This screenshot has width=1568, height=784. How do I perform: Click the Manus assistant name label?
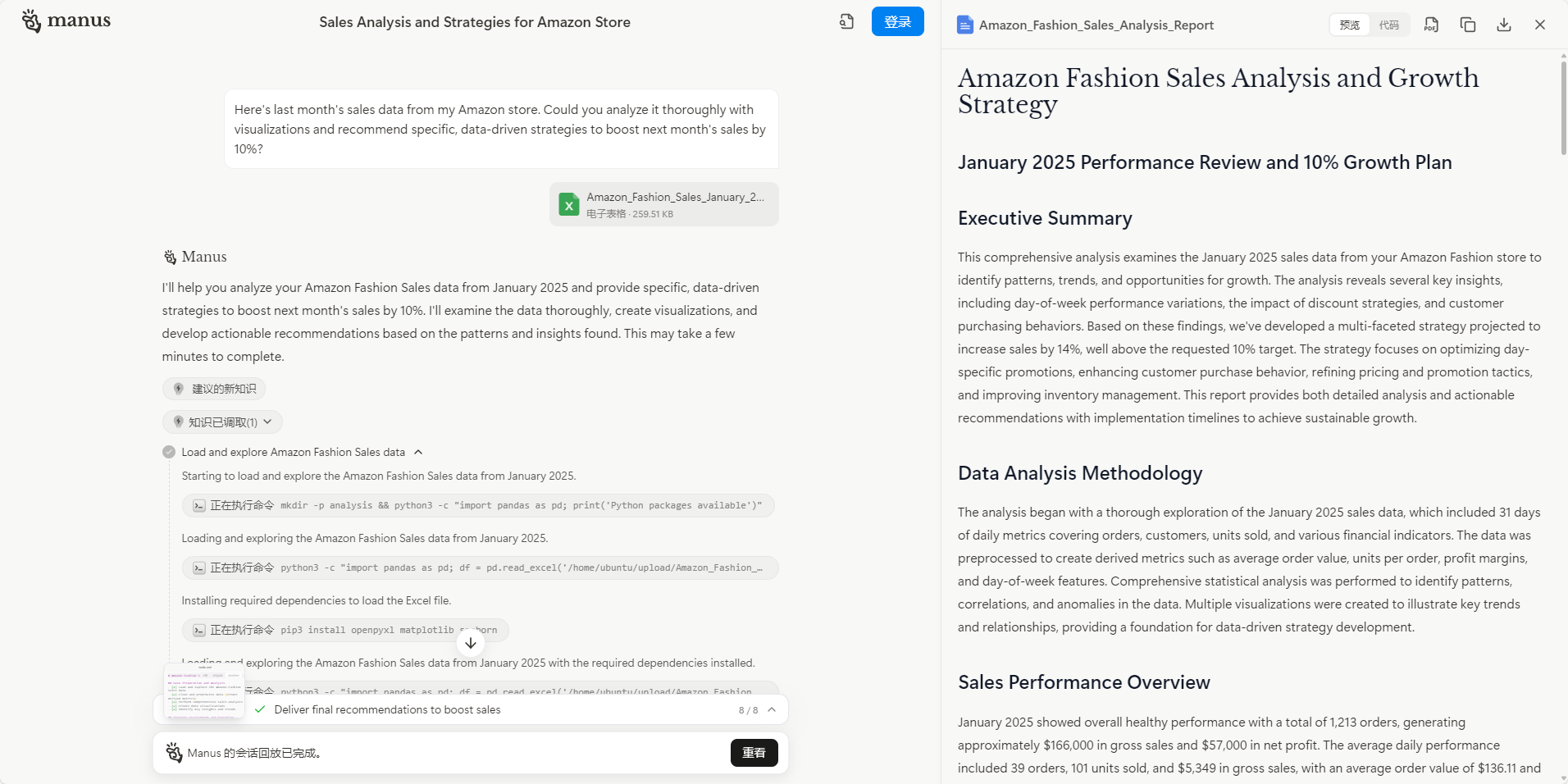204,257
